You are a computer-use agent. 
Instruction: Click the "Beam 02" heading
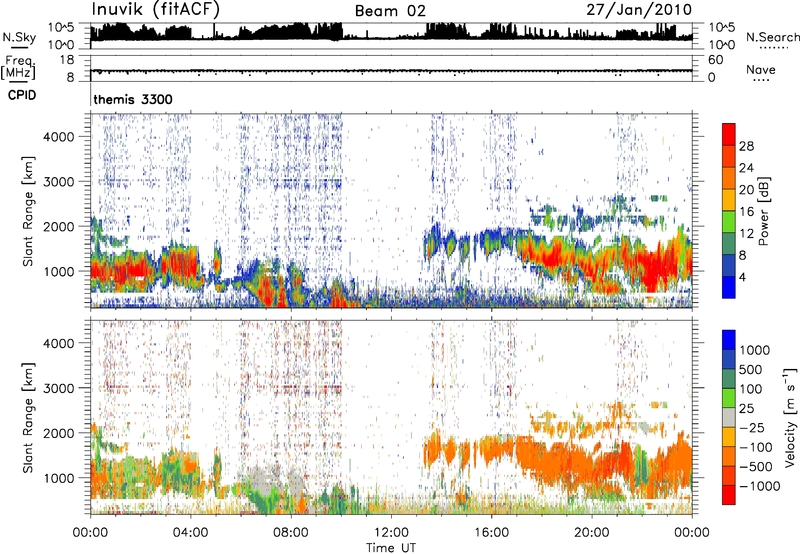390,11
